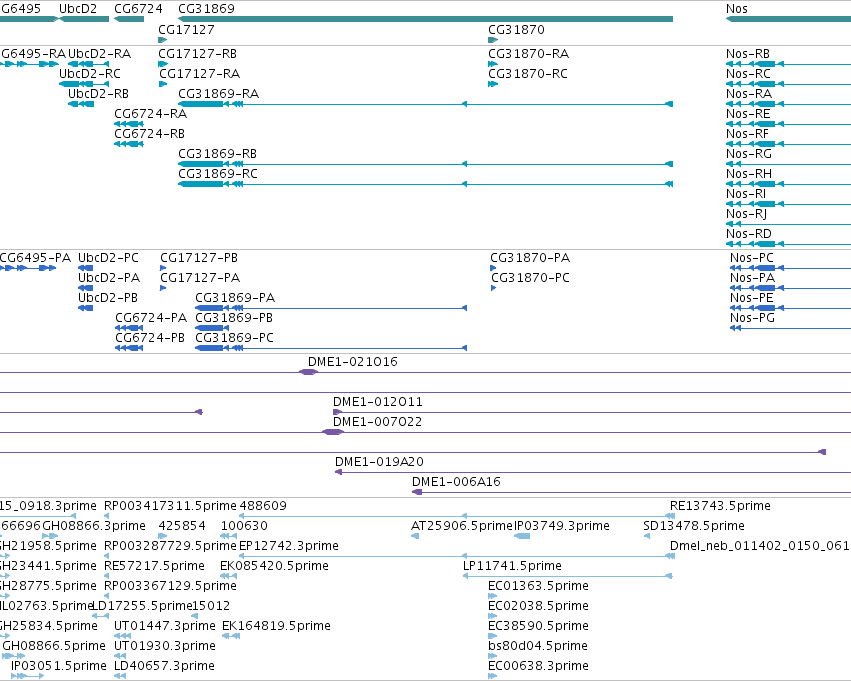The height and width of the screenshot is (681, 851).
Task: Click transcript Nos-RD label
Action: coord(748,234)
